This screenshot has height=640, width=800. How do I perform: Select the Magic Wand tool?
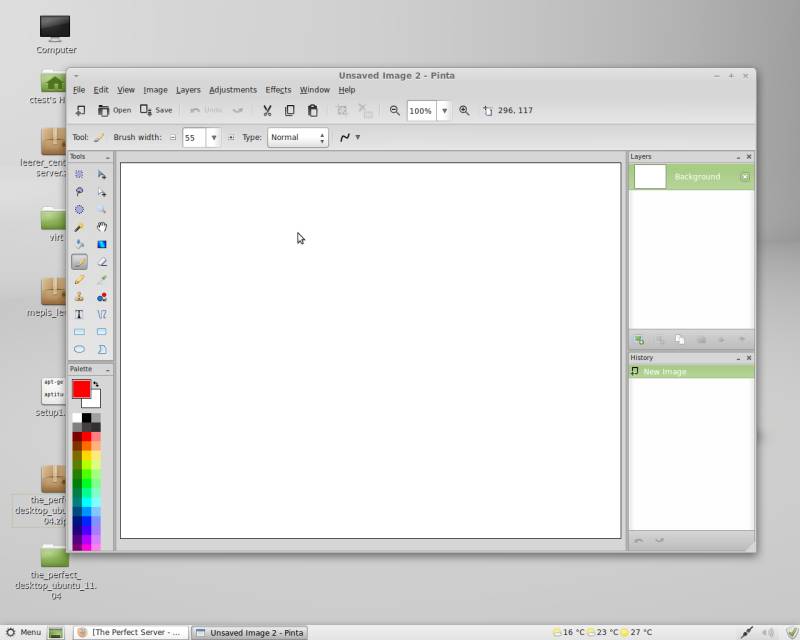pyautogui.click(x=79, y=227)
